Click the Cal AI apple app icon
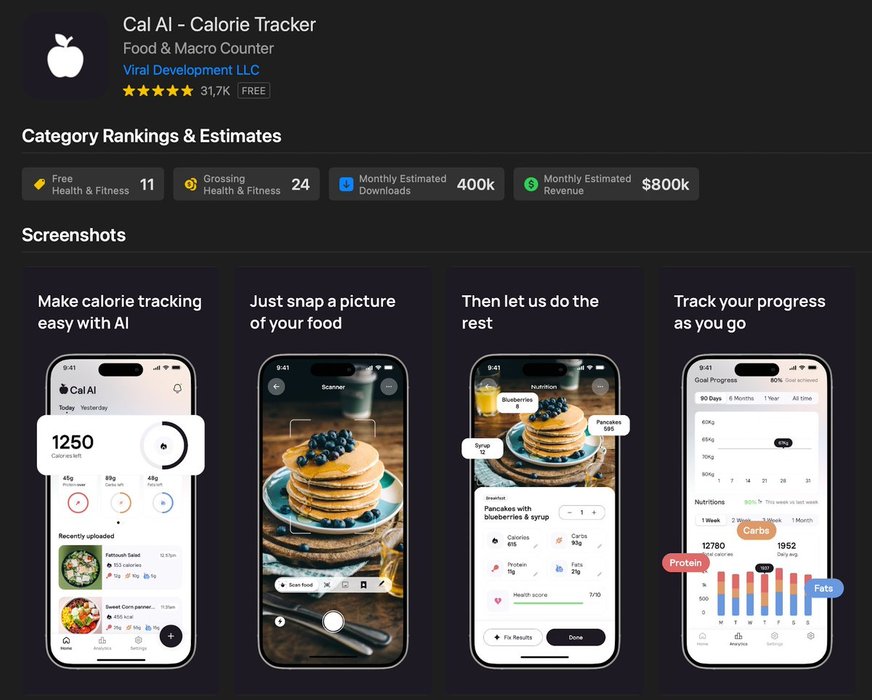 65,56
